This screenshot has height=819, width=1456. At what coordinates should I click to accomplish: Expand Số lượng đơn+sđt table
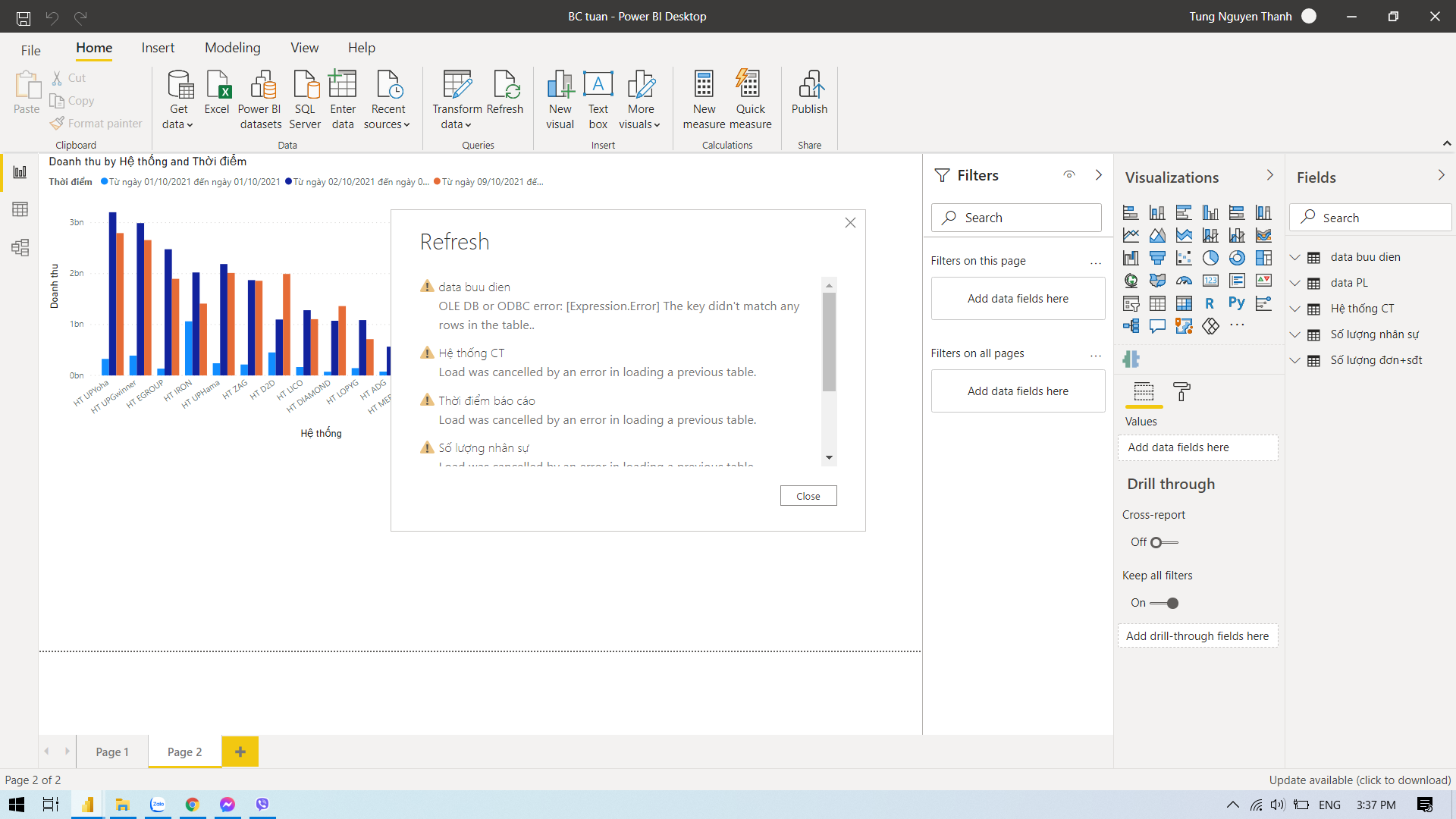click(1295, 360)
